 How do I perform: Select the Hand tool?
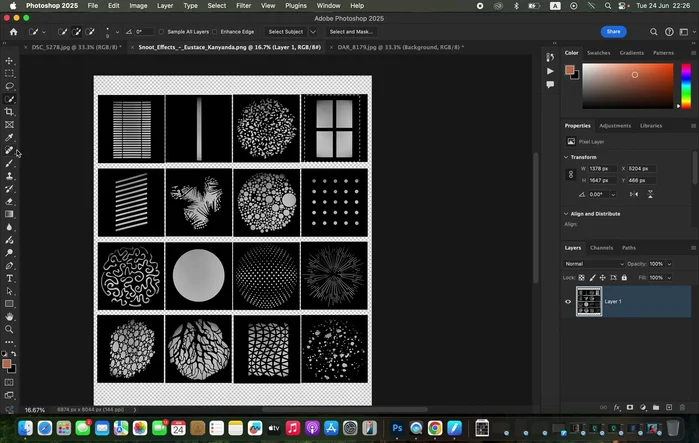click(x=9, y=316)
